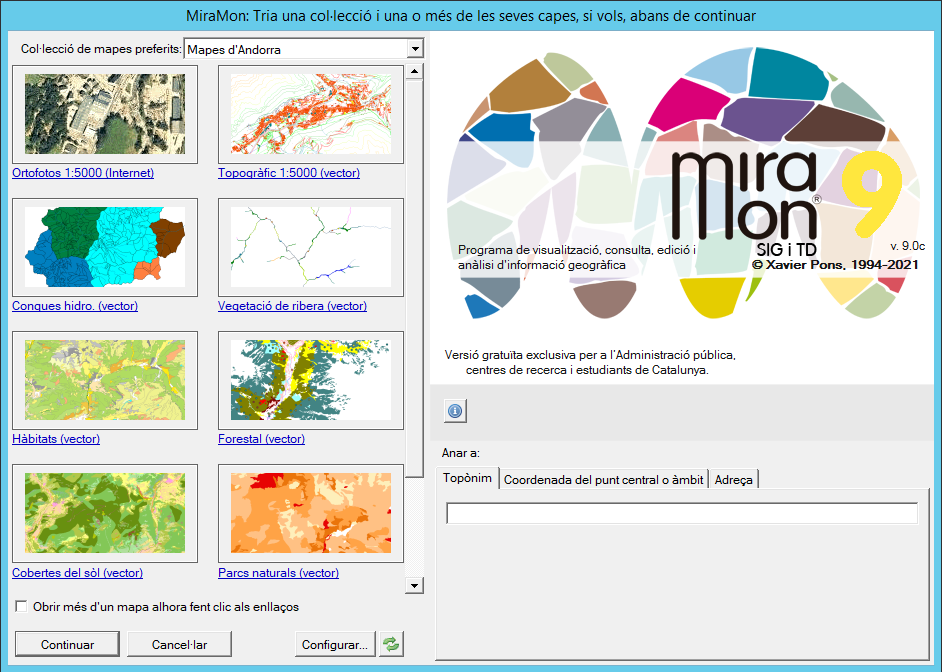Click the map list scroll up arrow

tap(414, 71)
